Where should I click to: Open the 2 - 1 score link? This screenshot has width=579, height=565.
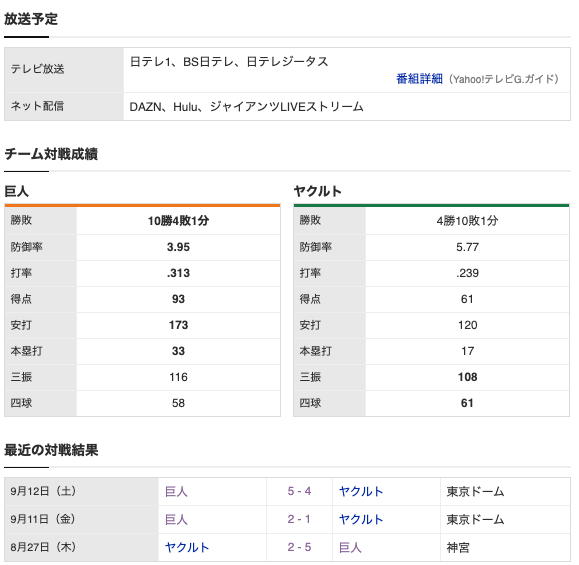(x=299, y=519)
